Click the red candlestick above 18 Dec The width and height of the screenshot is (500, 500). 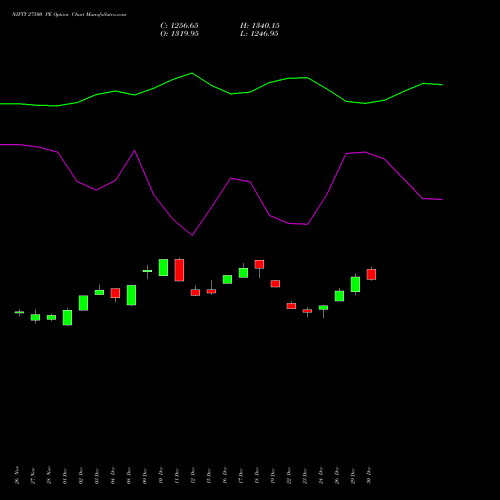click(x=259, y=264)
